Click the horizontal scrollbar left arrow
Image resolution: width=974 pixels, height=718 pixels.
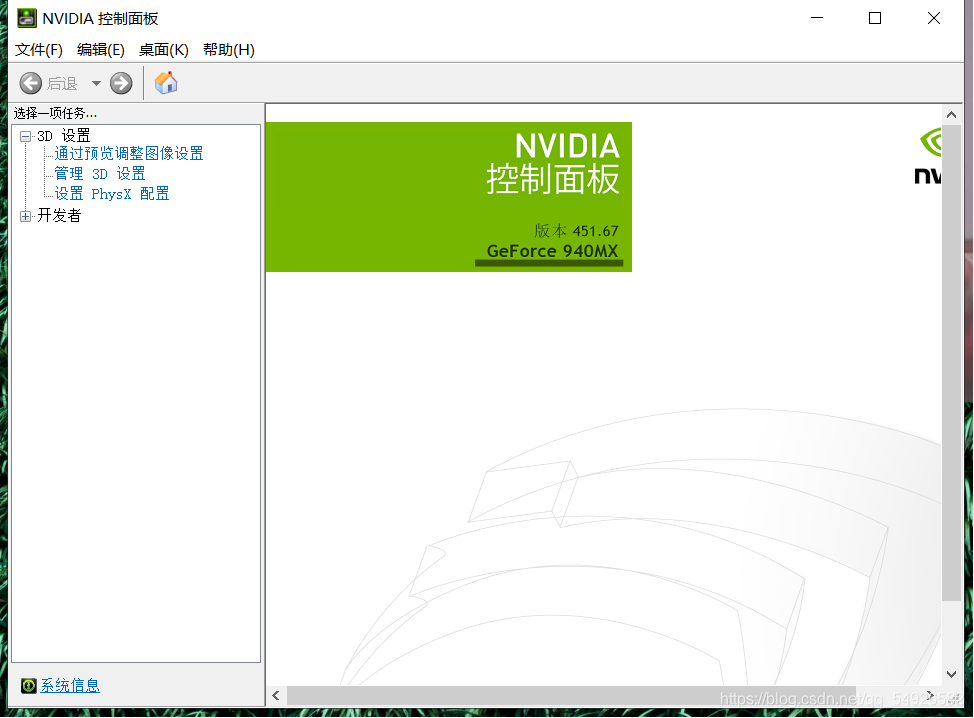[276, 696]
